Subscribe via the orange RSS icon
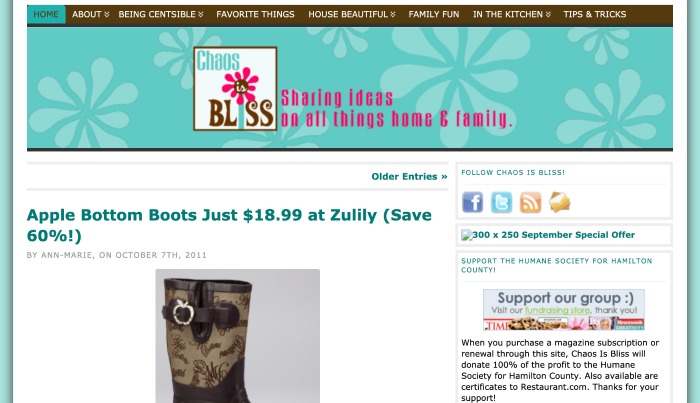Viewport: 700px width, 403px height. [x=530, y=202]
